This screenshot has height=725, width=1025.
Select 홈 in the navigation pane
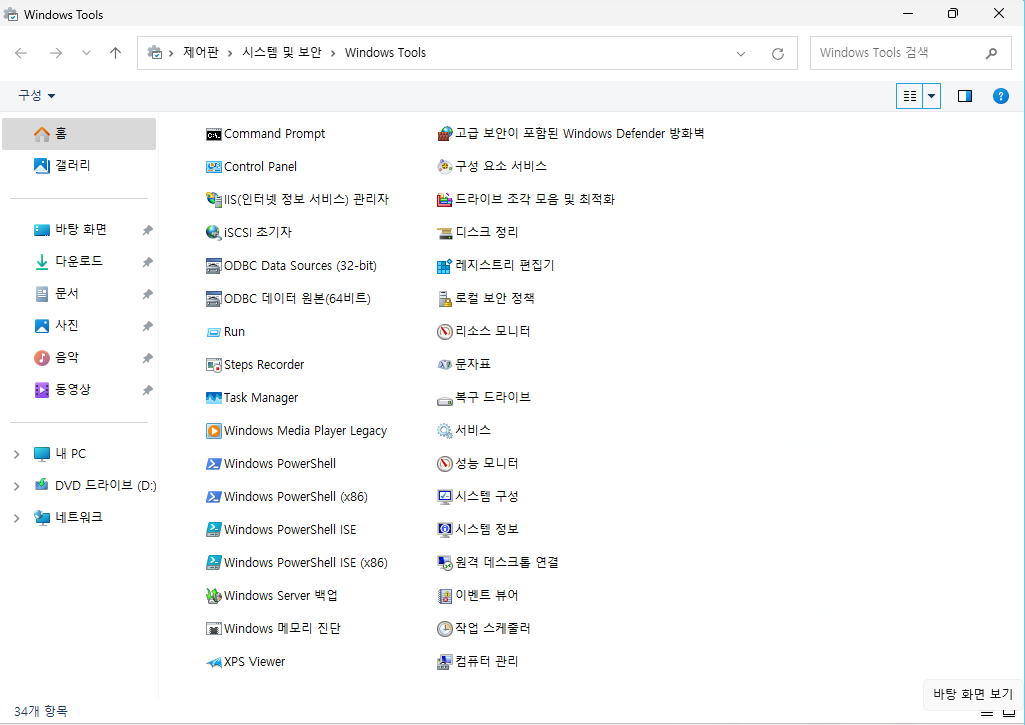[79, 134]
